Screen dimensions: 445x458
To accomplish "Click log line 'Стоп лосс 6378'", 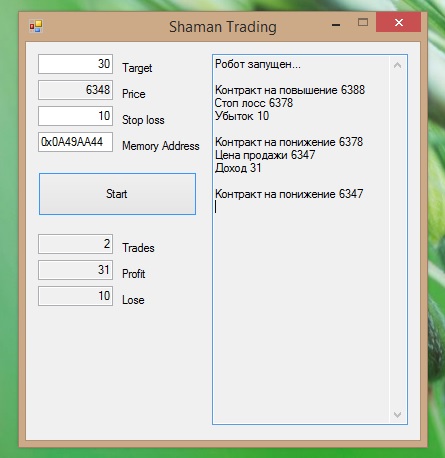I will [254, 103].
